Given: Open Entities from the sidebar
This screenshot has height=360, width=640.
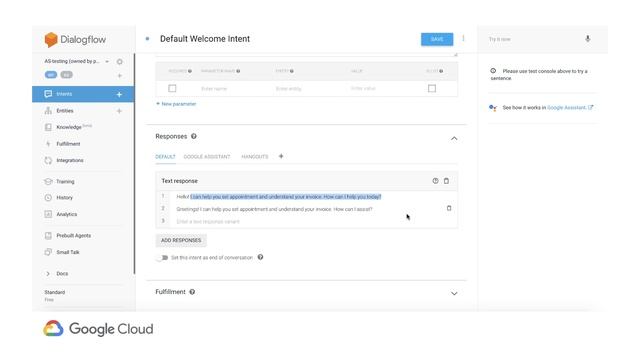Looking at the screenshot, I should (64, 111).
